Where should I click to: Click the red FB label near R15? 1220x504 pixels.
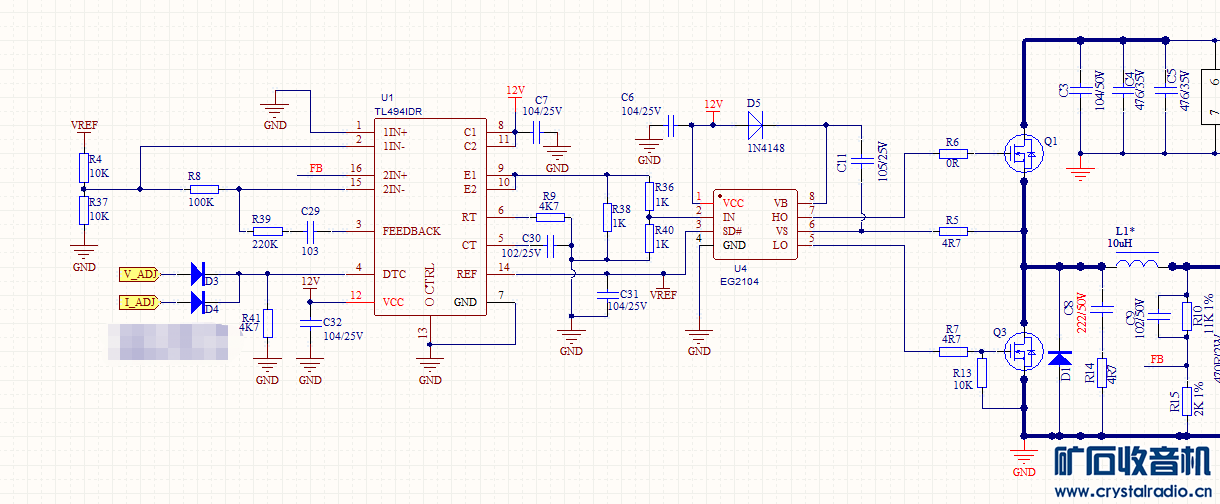[x=1157, y=358]
